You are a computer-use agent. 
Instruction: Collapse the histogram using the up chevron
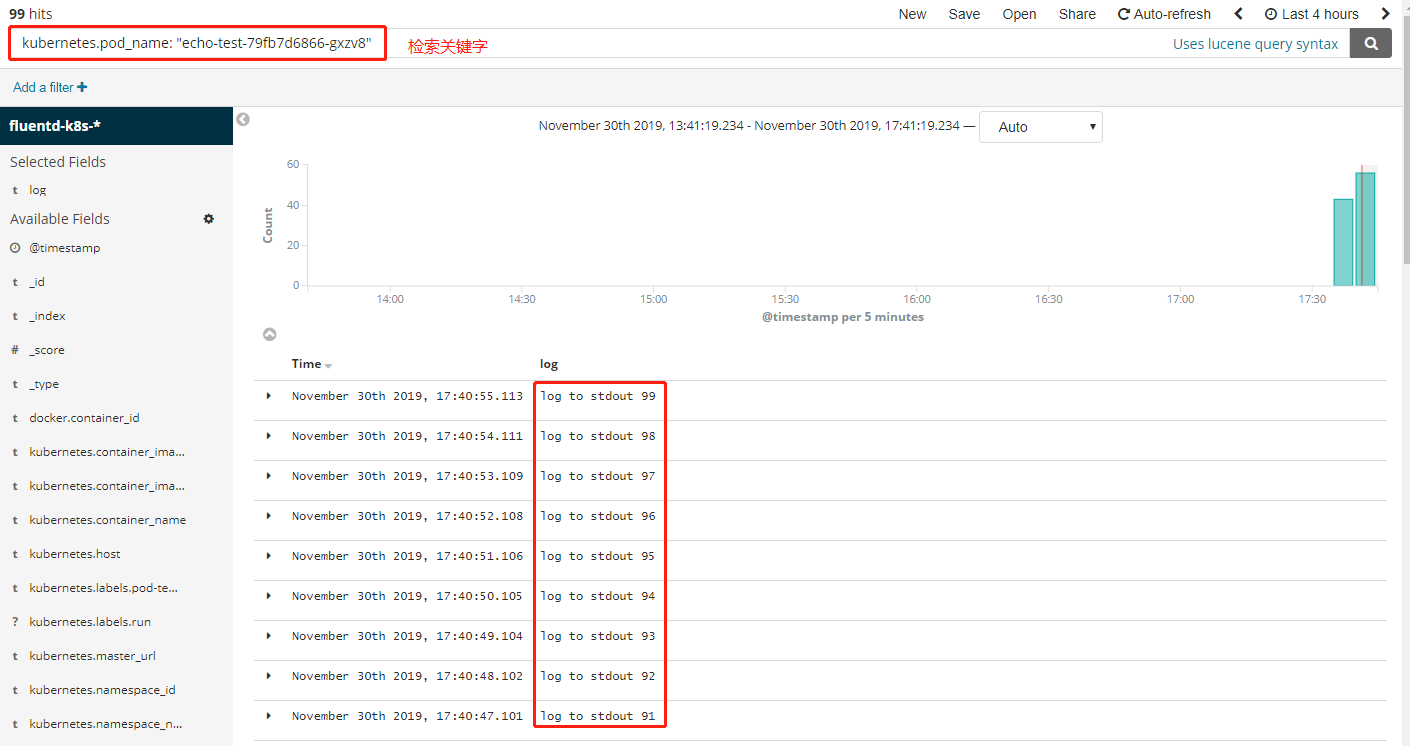coord(269,333)
